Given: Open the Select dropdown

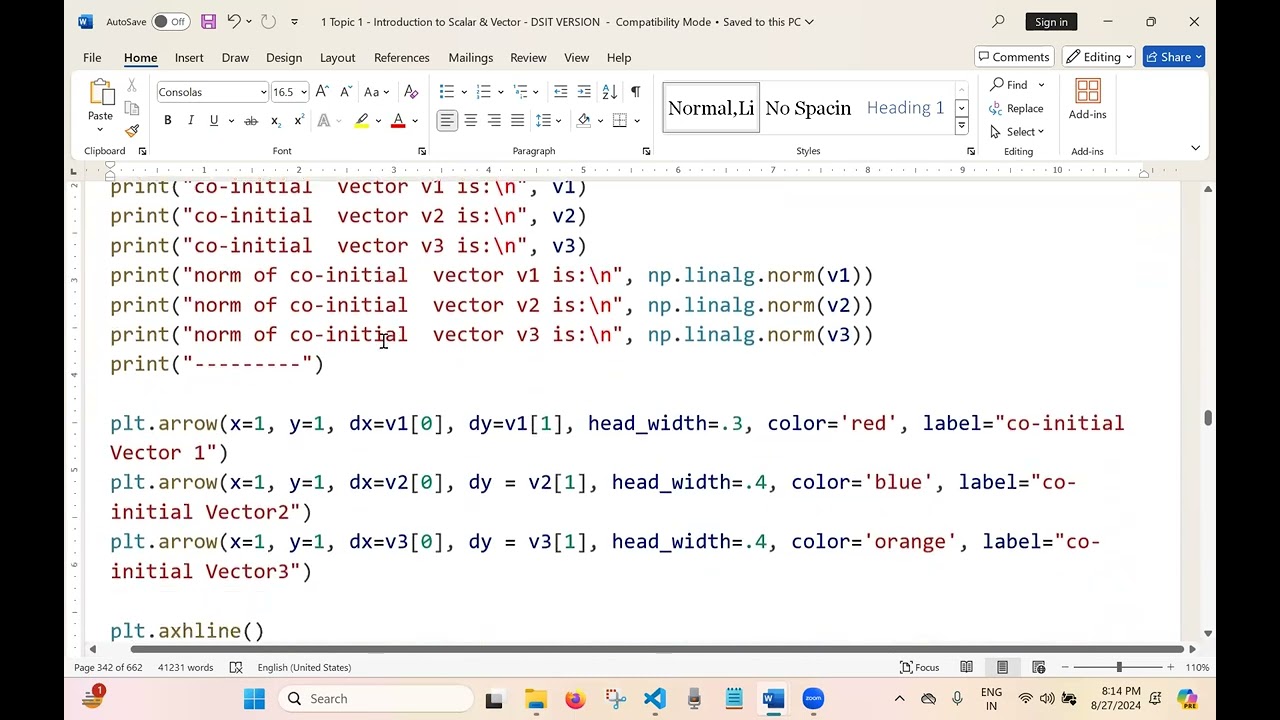Looking at the screenshot, I should 1016,132.
